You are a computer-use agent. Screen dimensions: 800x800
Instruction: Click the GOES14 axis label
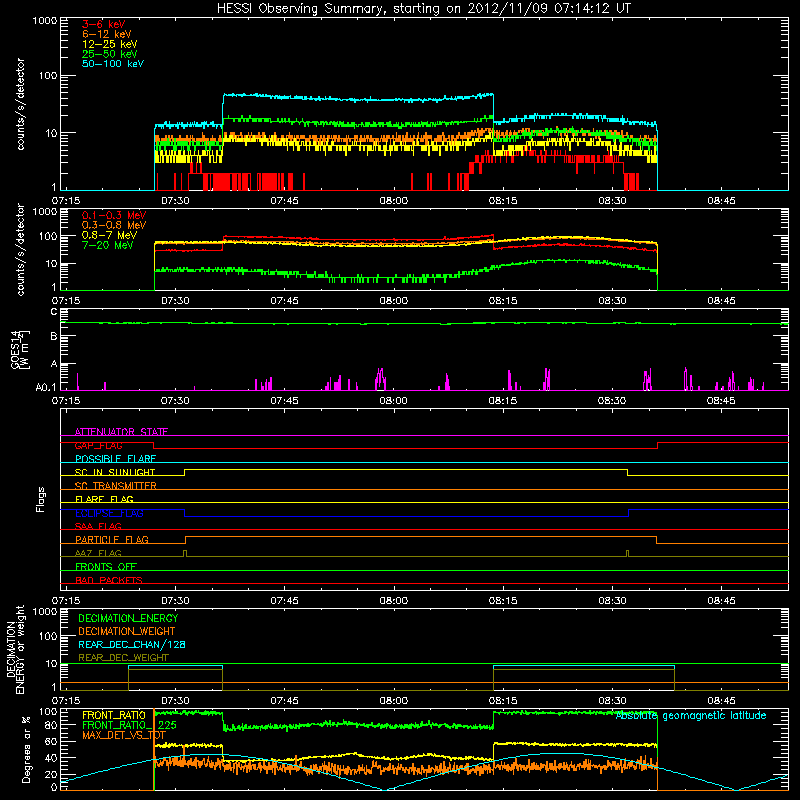point(20,349)
